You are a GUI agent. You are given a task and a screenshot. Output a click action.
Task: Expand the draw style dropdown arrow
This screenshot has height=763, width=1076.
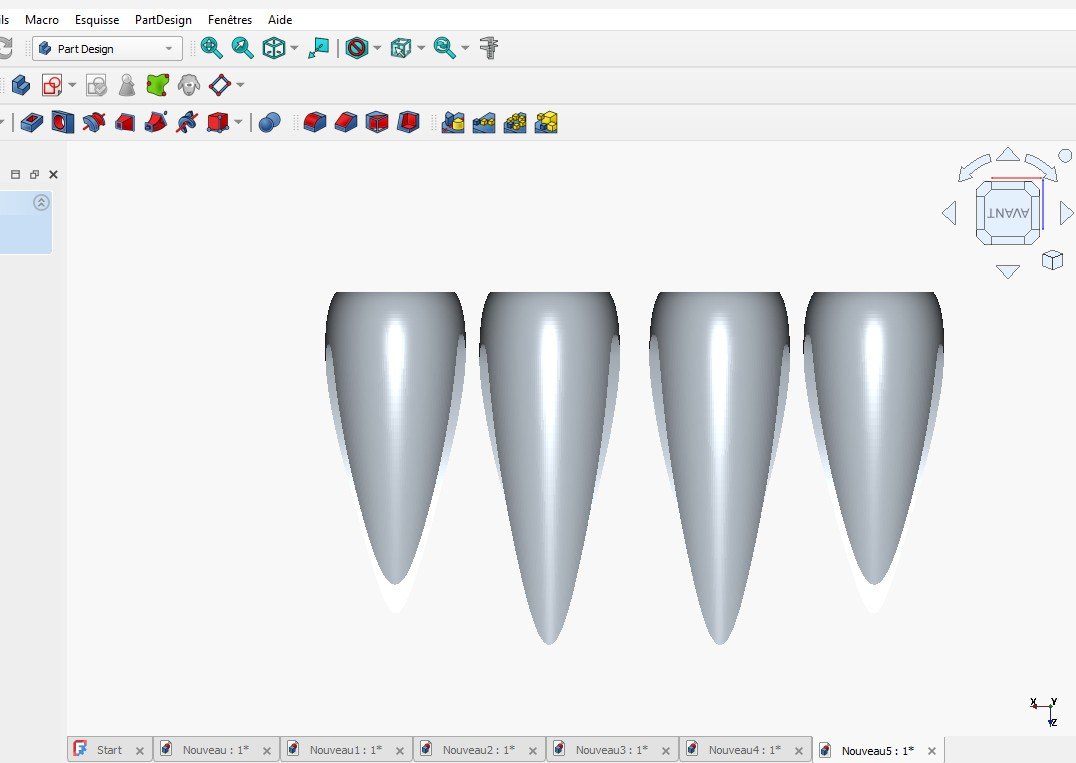point(378,49)
